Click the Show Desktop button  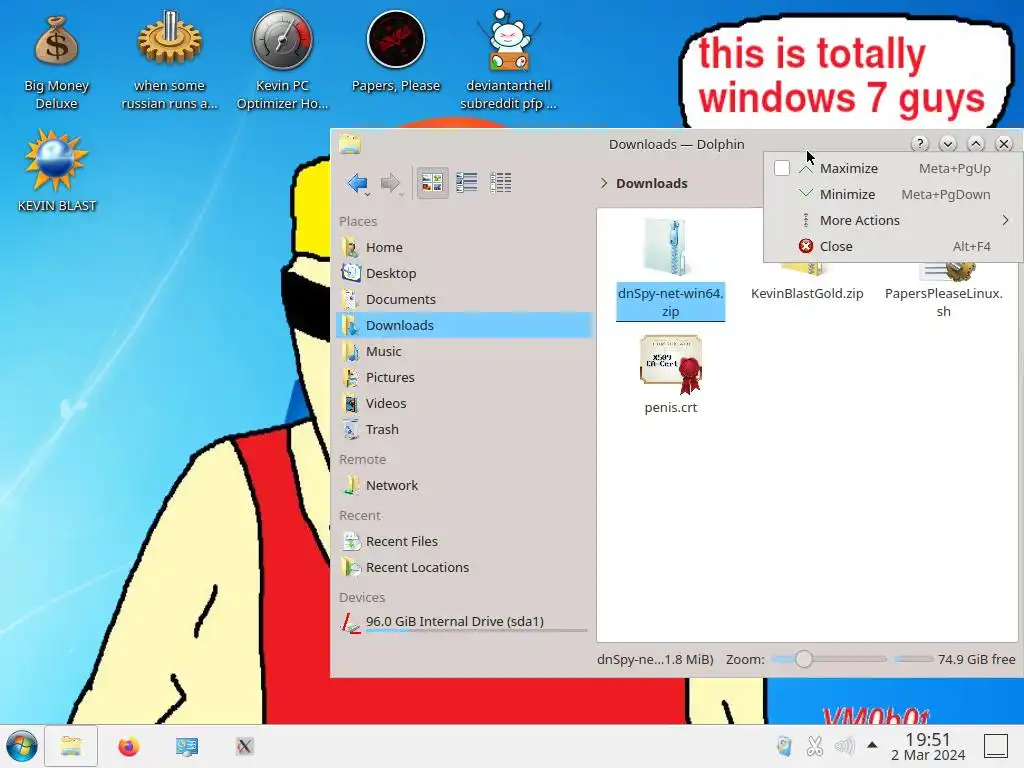997,746
